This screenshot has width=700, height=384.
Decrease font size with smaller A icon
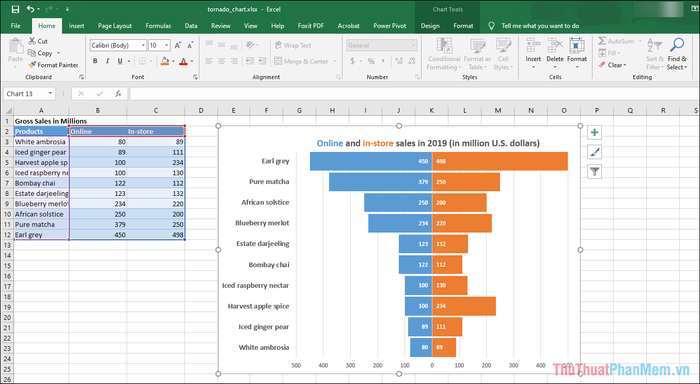(x=190, y=46)
